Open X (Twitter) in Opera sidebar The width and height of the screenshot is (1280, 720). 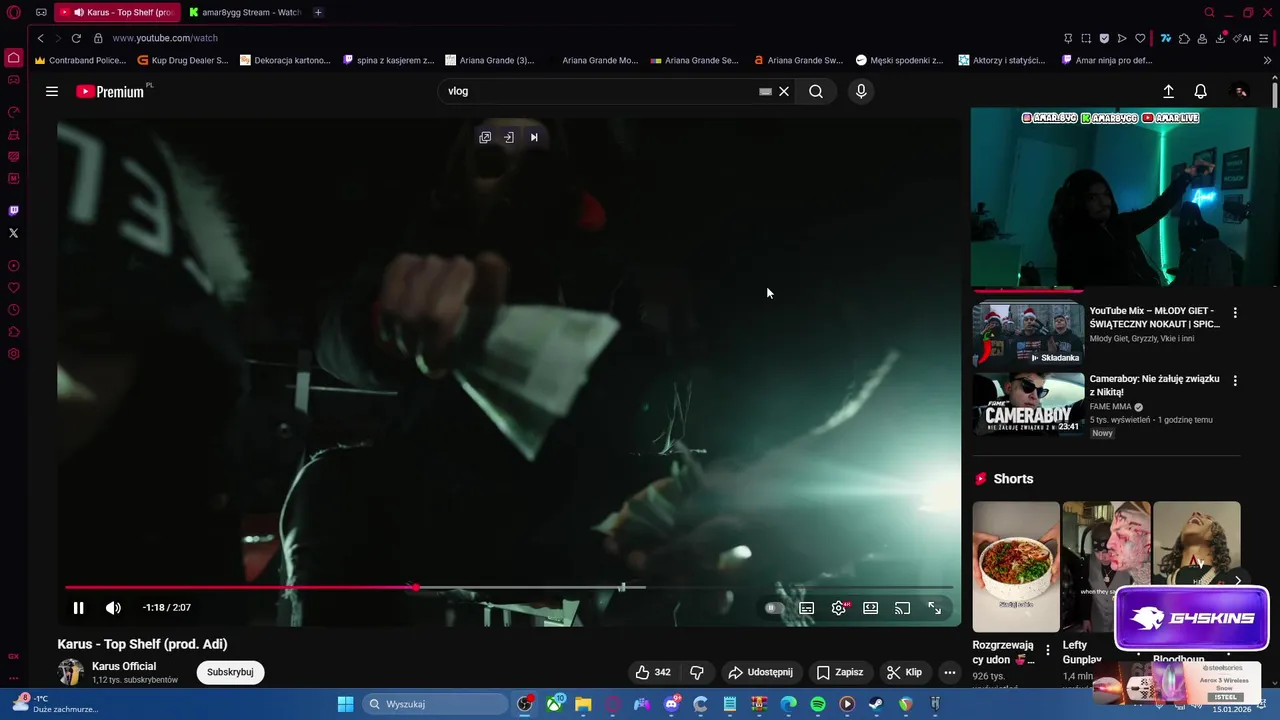[13, 233]
